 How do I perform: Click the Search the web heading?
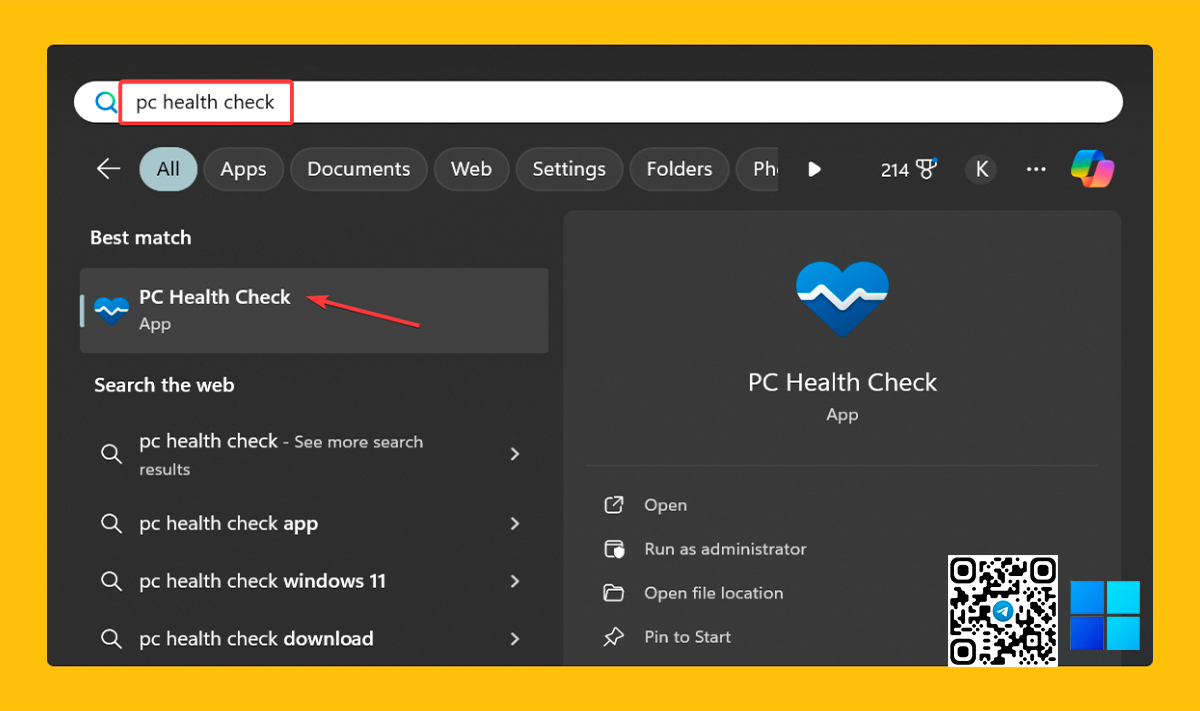coord(164,385)
